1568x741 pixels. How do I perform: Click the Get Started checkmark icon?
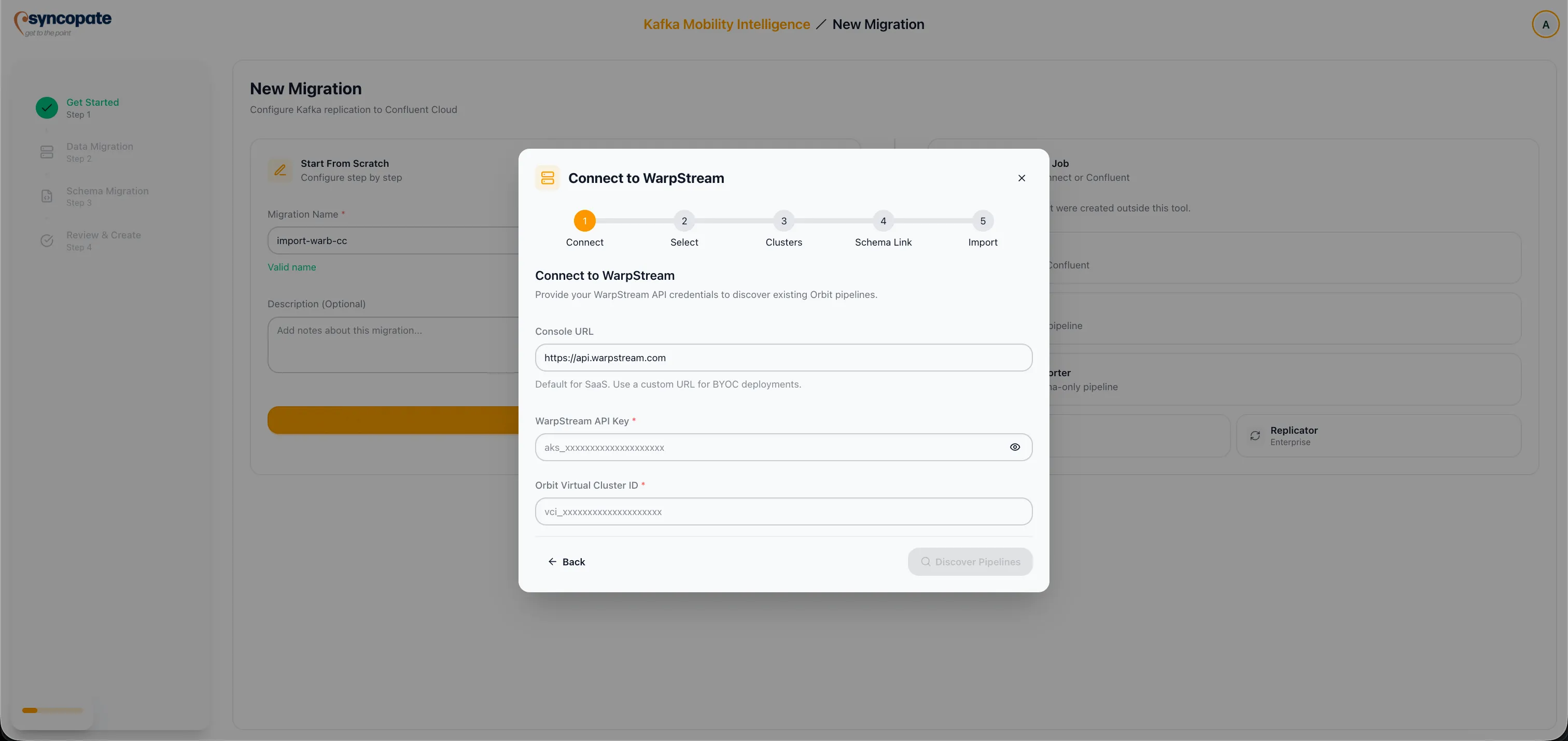pos(47,108)
